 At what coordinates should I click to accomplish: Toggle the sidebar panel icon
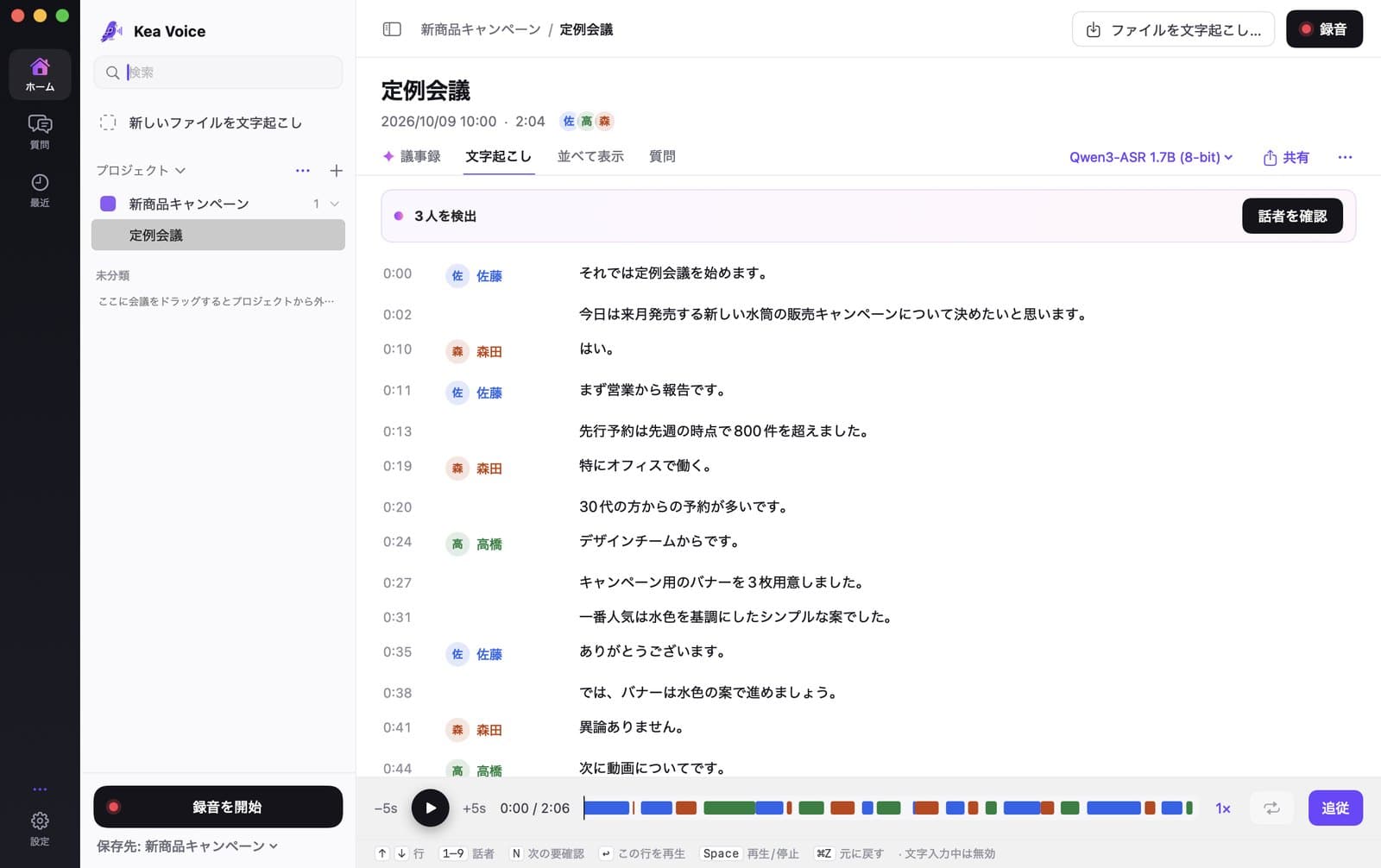[x=392, y=29]
